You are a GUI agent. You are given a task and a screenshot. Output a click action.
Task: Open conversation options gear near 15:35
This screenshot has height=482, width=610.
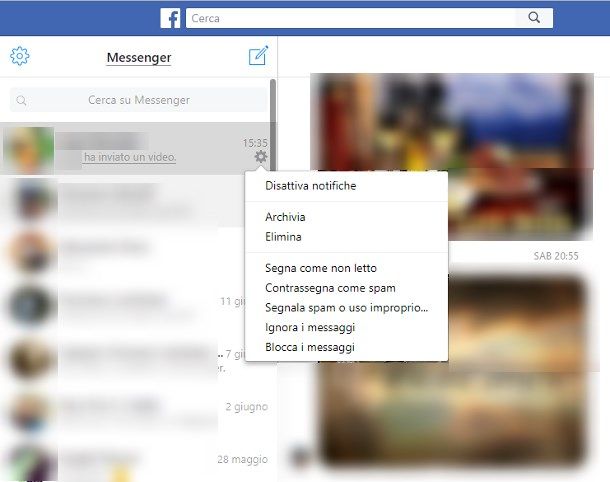tap(261, 157)
